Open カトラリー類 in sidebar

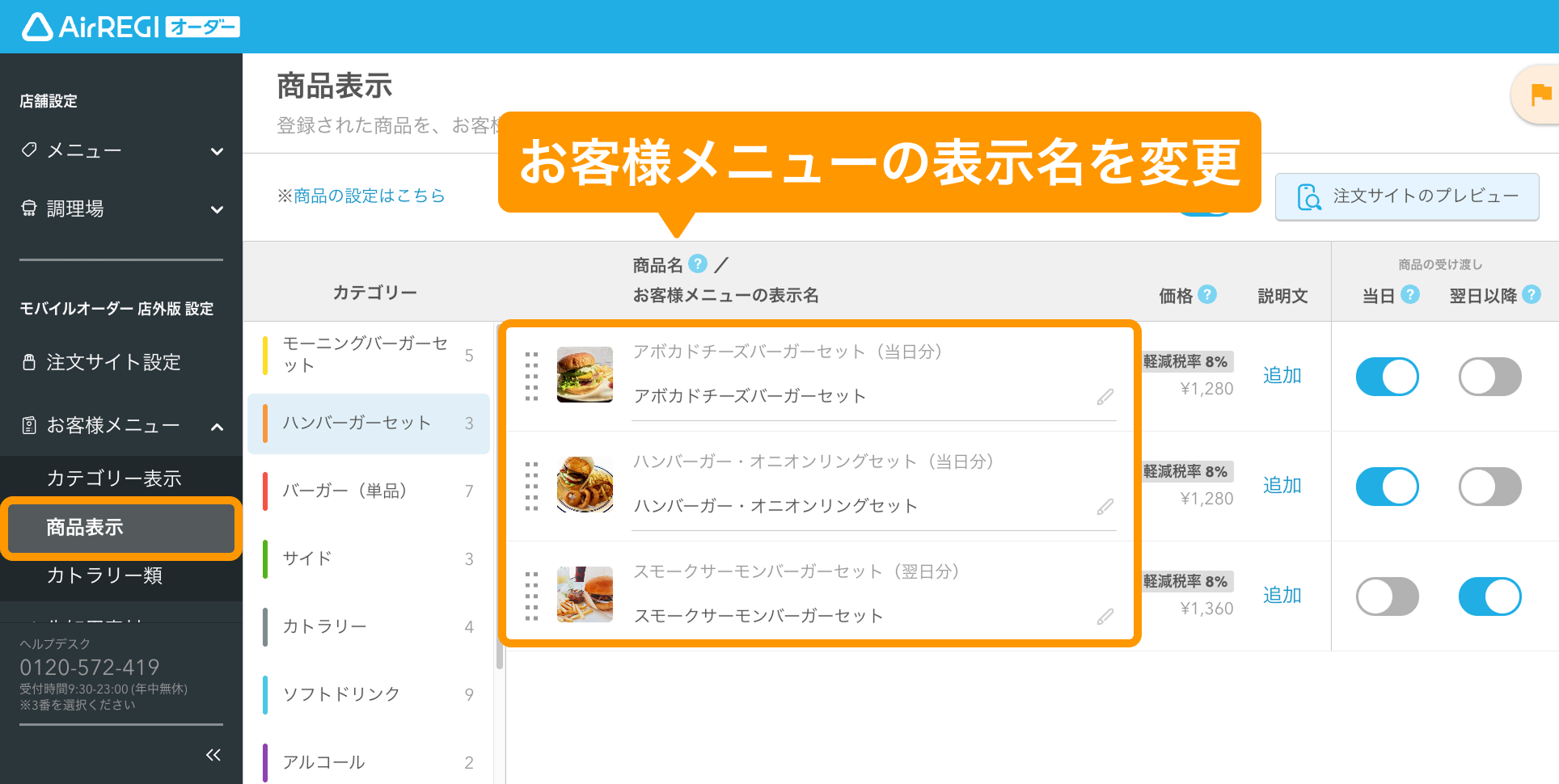coord(121,575)
